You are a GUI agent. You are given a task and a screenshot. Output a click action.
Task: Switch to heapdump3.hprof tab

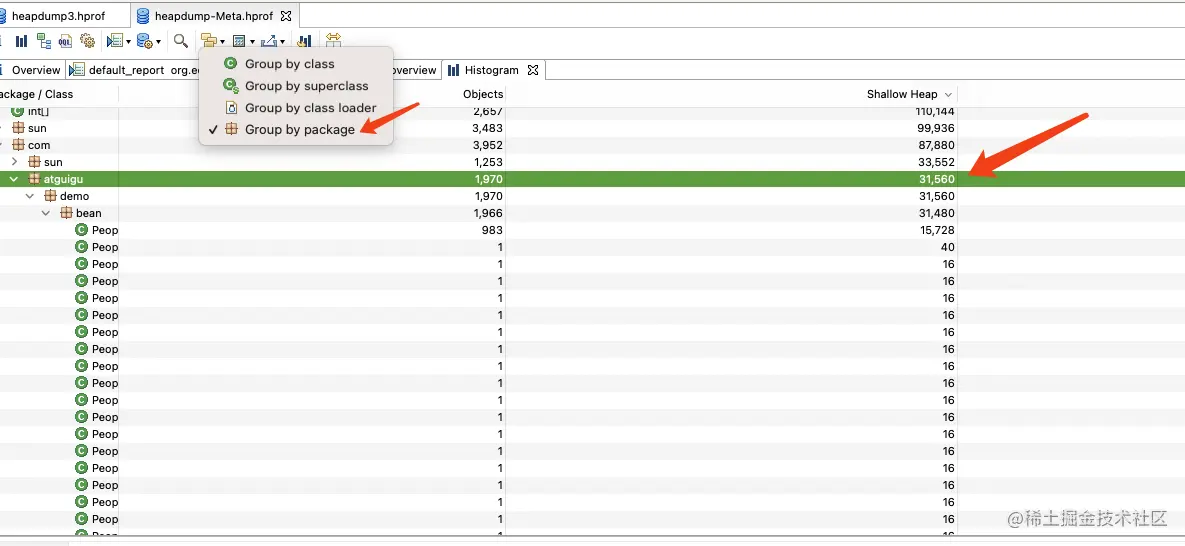(58, 15)
